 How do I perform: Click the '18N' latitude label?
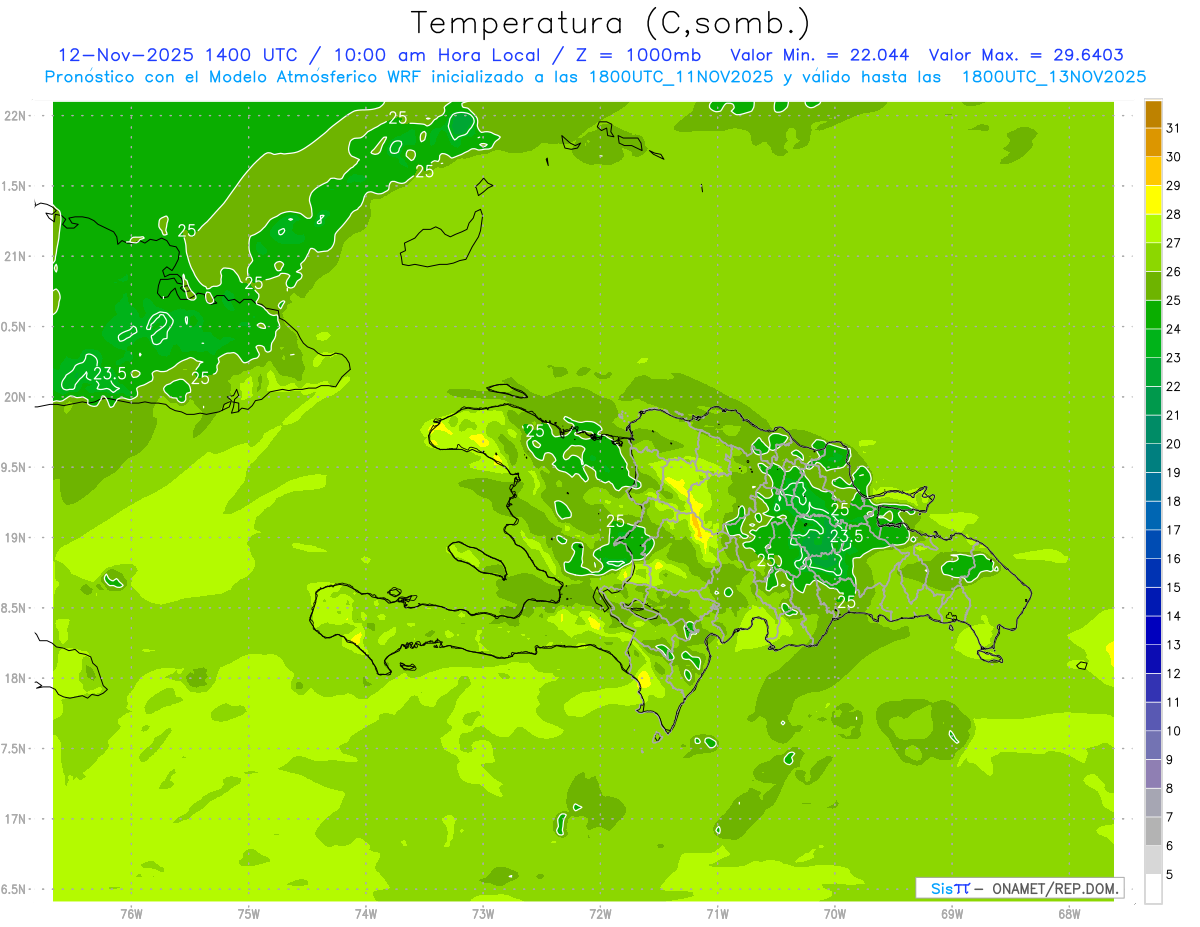[16, 679]
